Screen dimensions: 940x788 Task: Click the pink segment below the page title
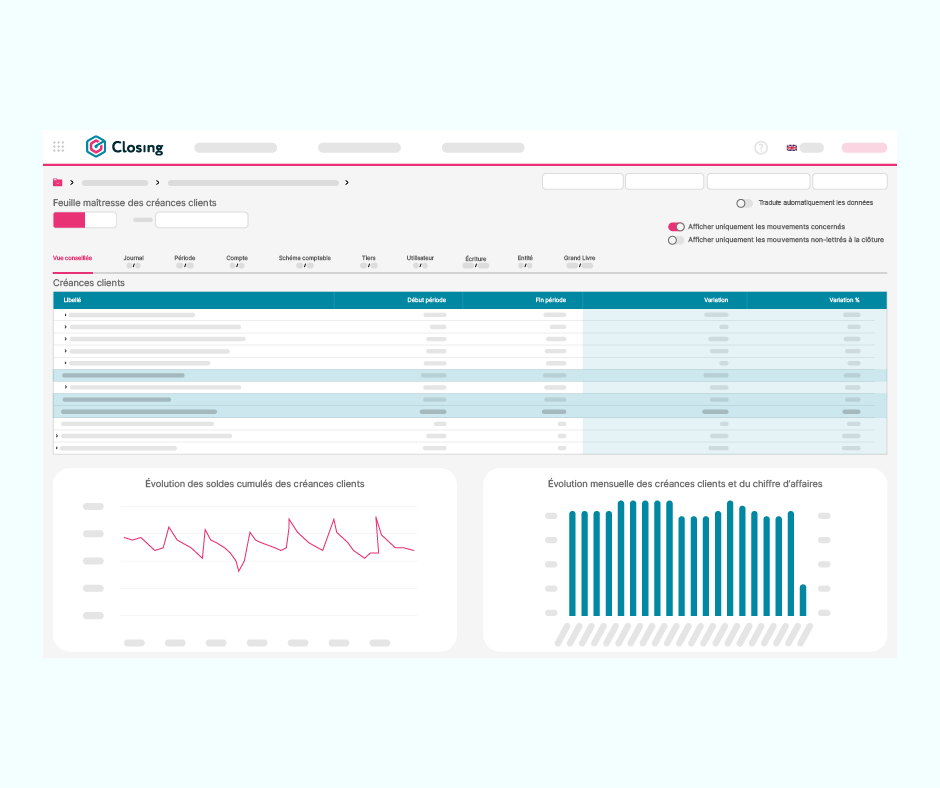point(69,220)
